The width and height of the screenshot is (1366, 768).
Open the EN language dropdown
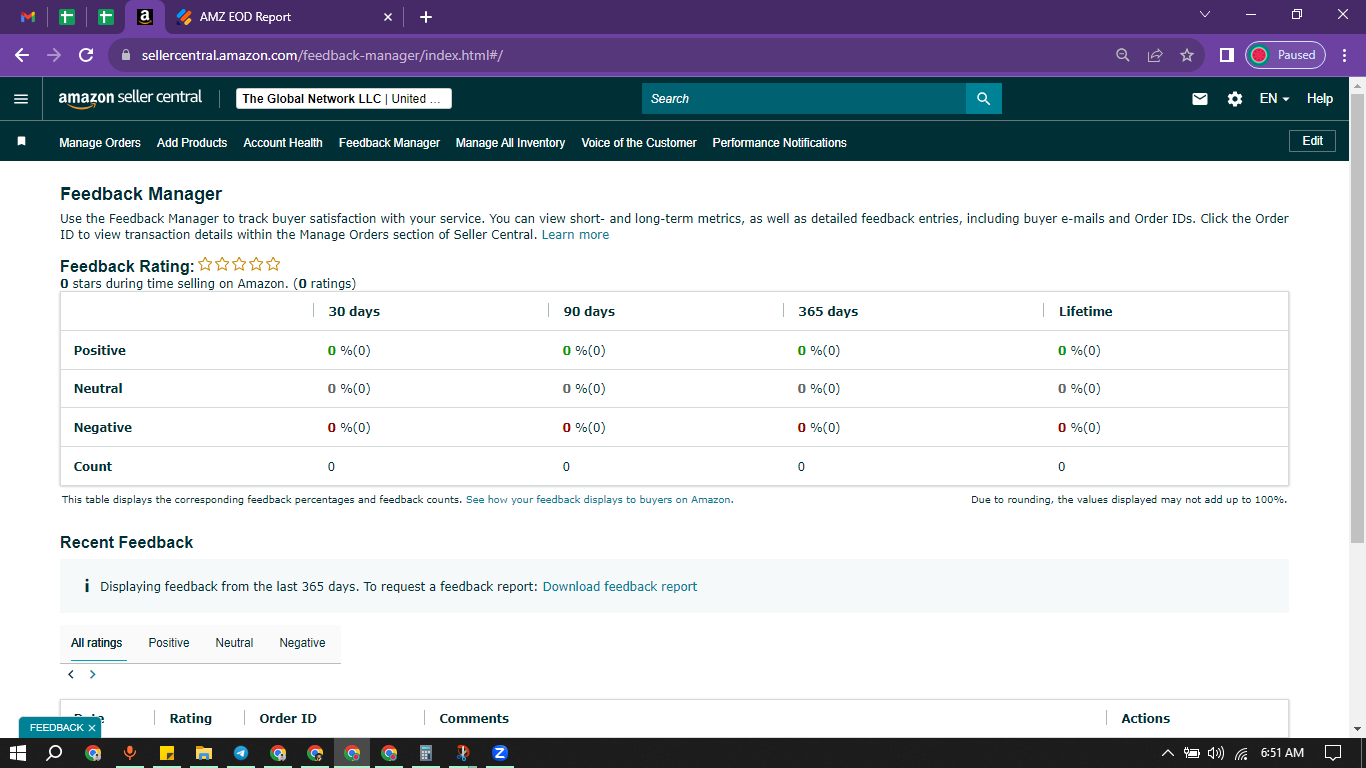coord(1274,99)
